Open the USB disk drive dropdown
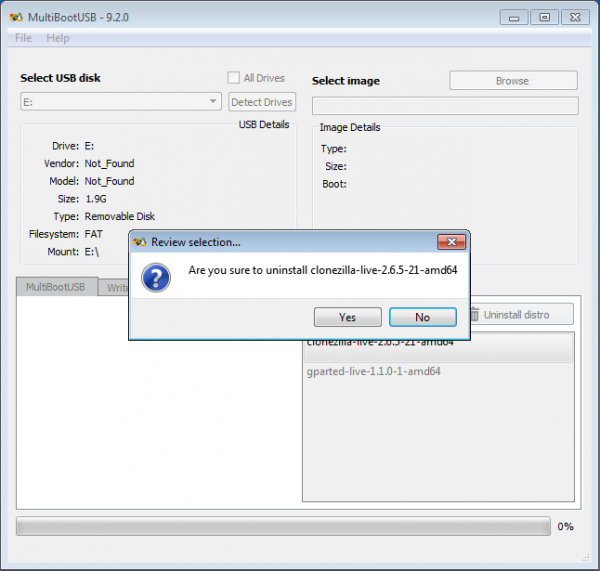The height and width of the screenshot is (571, 600). [x=121, y=102]
